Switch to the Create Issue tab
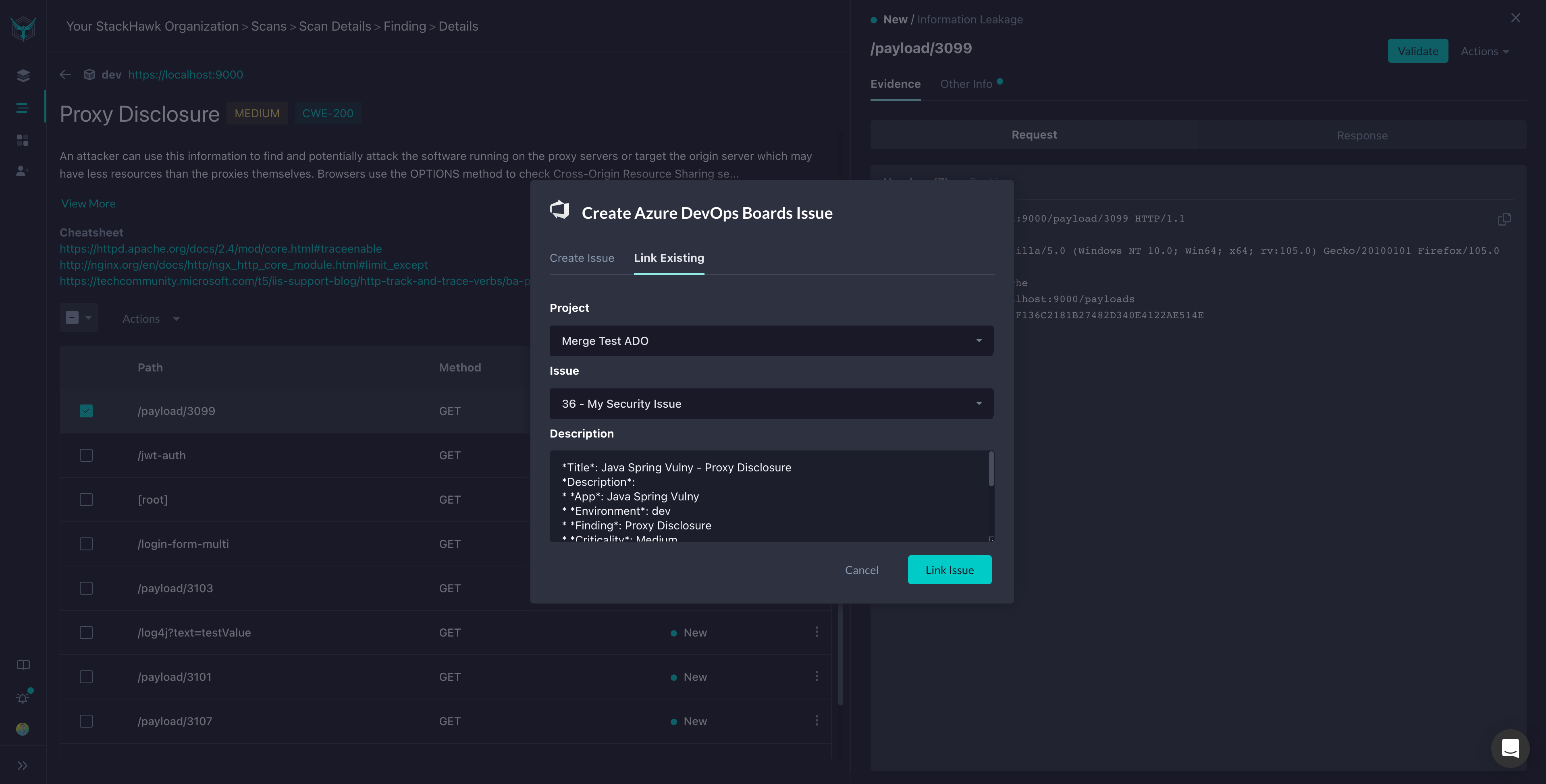 pyautogui.click(x=582, y=258)
